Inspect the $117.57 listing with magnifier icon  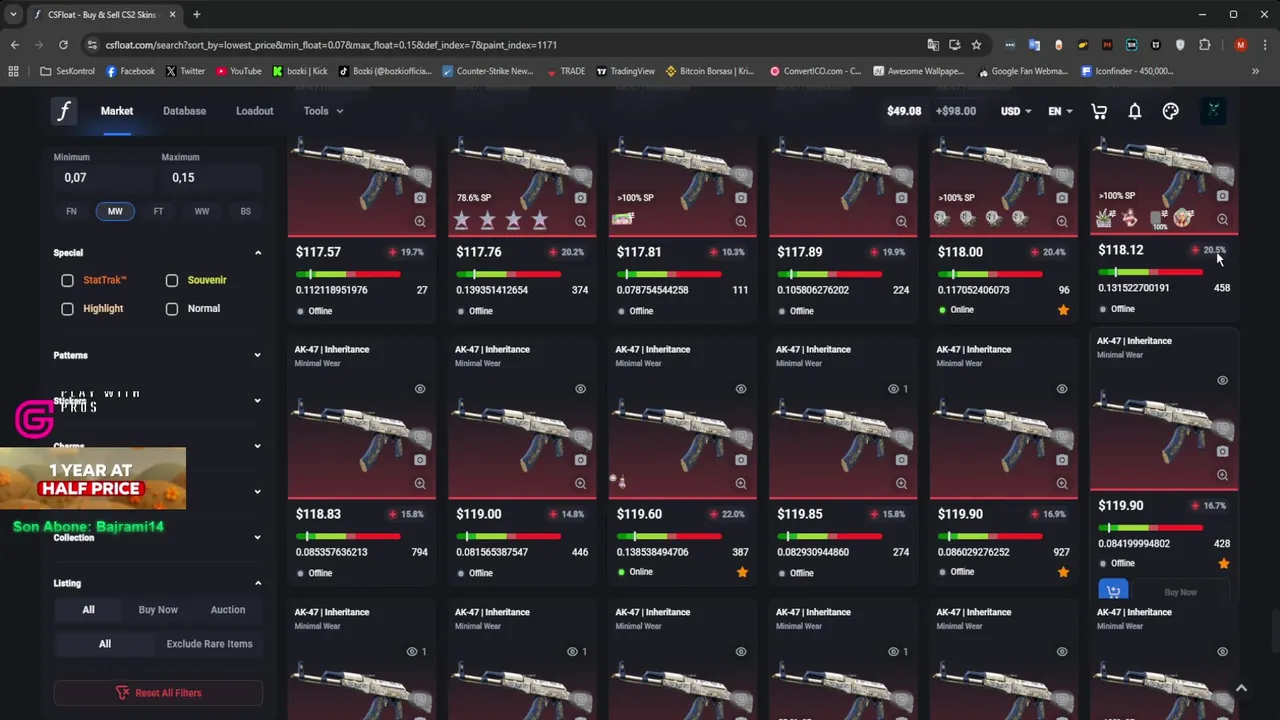[420, 222]
